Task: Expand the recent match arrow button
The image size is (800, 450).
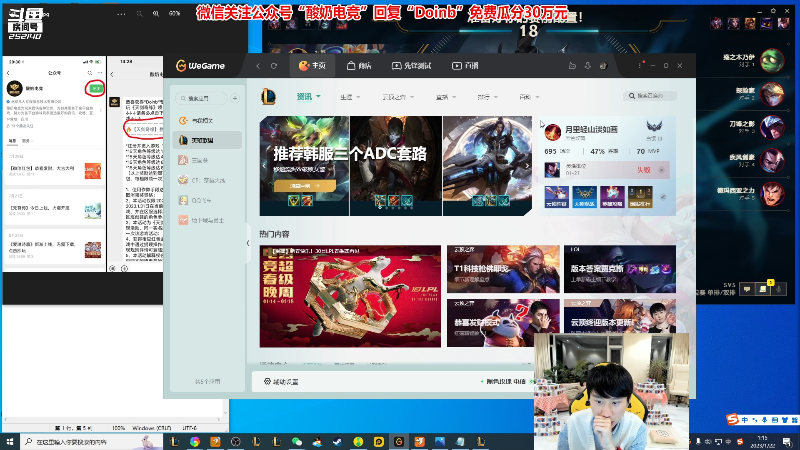Action: click(662, 170)
